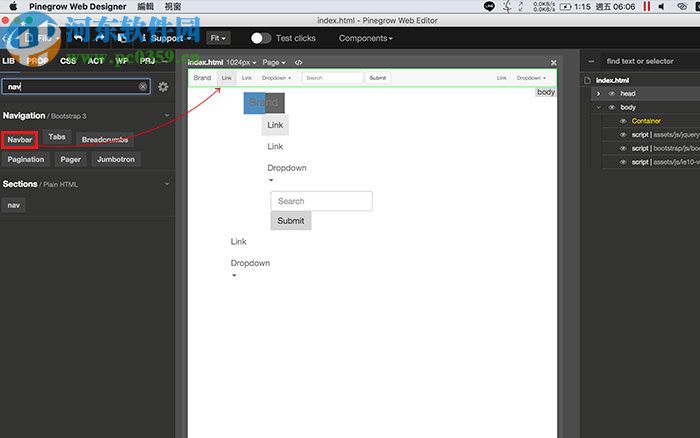Open library settings gear icon
This screenshot has height=438, width=700.
tap(163, 87)
